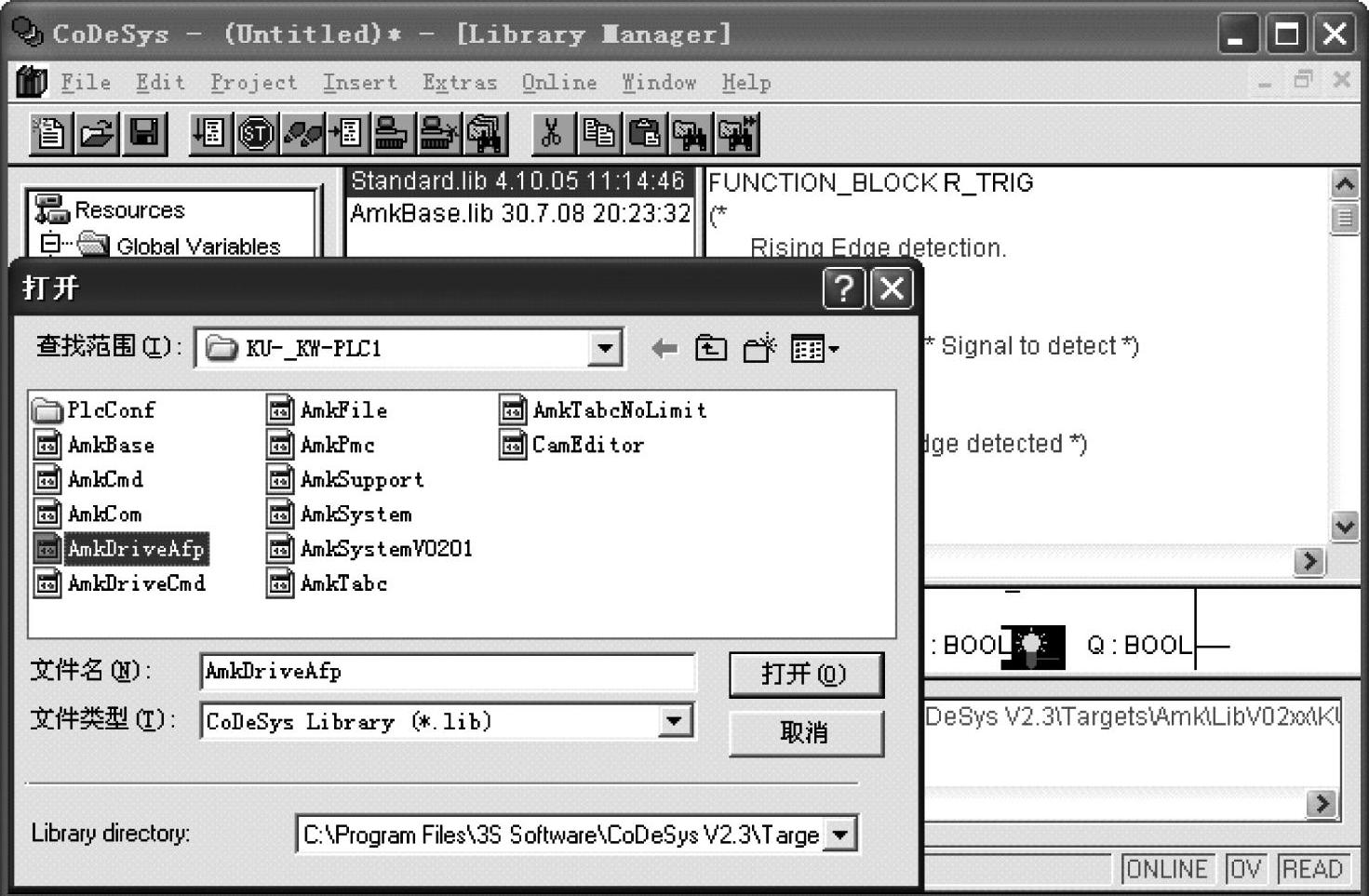Viewport: 1369px width, 896px height.
Task: Open the Project menu
Action: click(x=253, y=83)
